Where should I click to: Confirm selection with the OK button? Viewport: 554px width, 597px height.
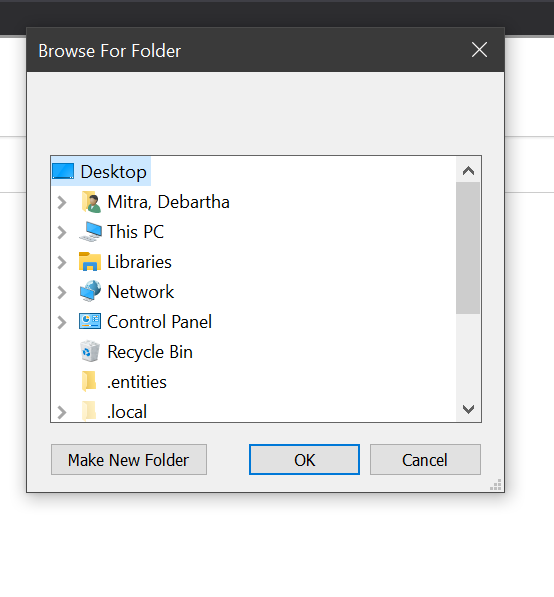(x=304, y=460)
